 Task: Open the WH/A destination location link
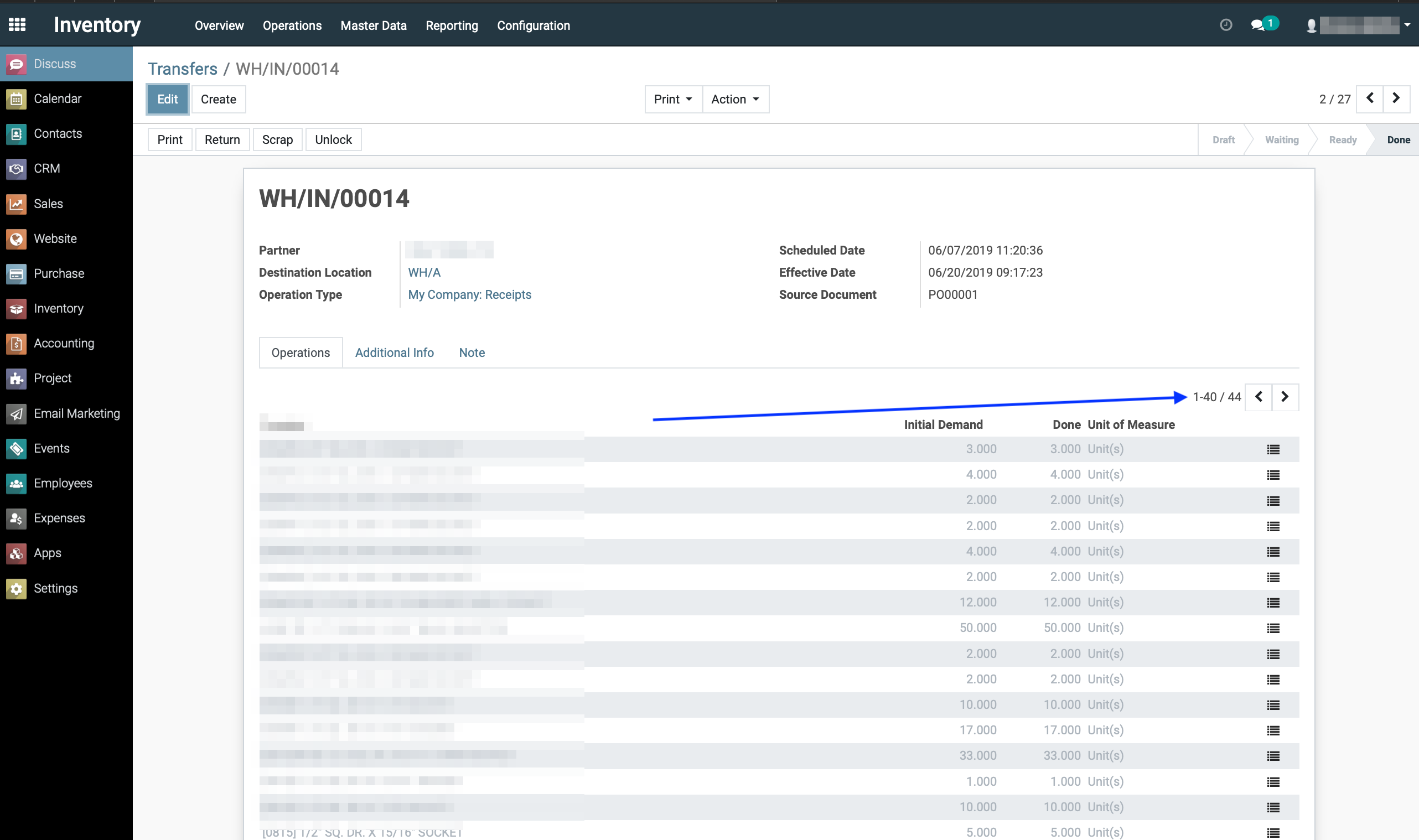424,272
